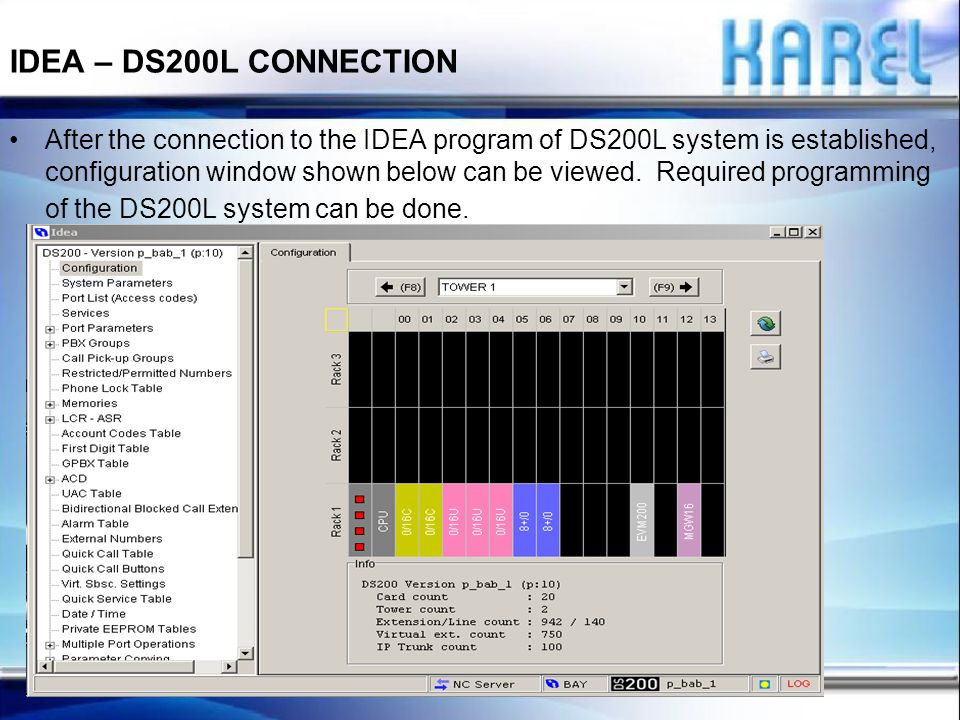Select the 8+/0 card in slot 06
This screenshot has width=960, height=720.
(x=548, y=520)
